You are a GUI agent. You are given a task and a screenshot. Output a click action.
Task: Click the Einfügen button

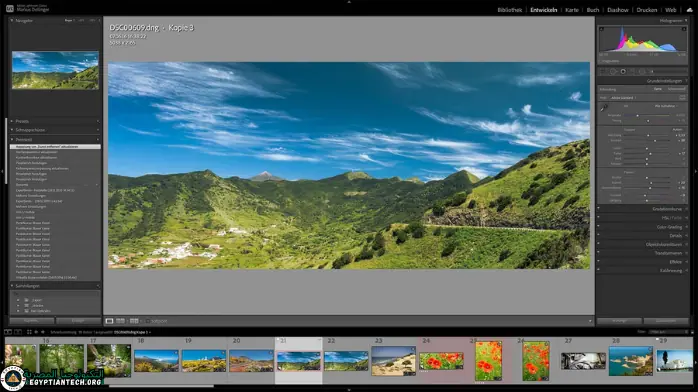coord(78,321)
